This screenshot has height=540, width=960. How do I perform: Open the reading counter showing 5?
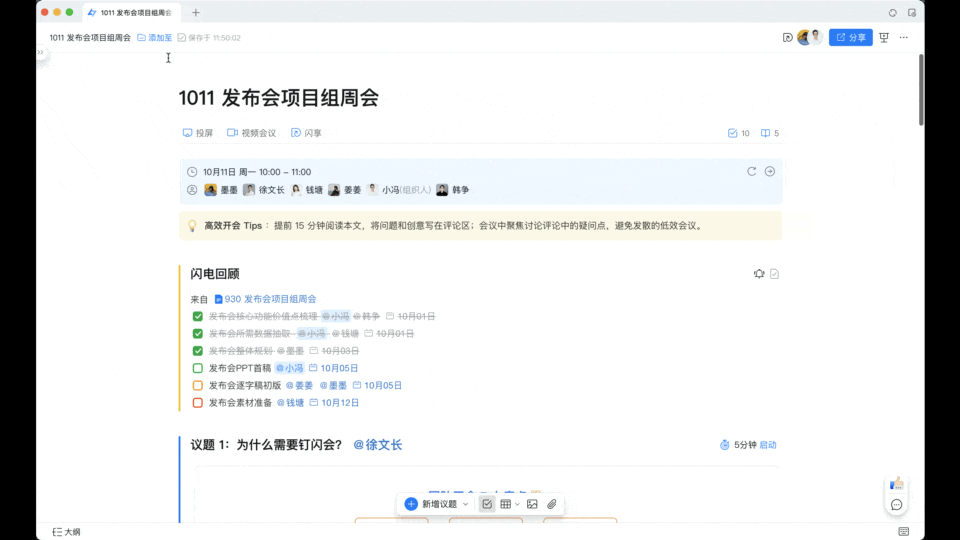770,133
